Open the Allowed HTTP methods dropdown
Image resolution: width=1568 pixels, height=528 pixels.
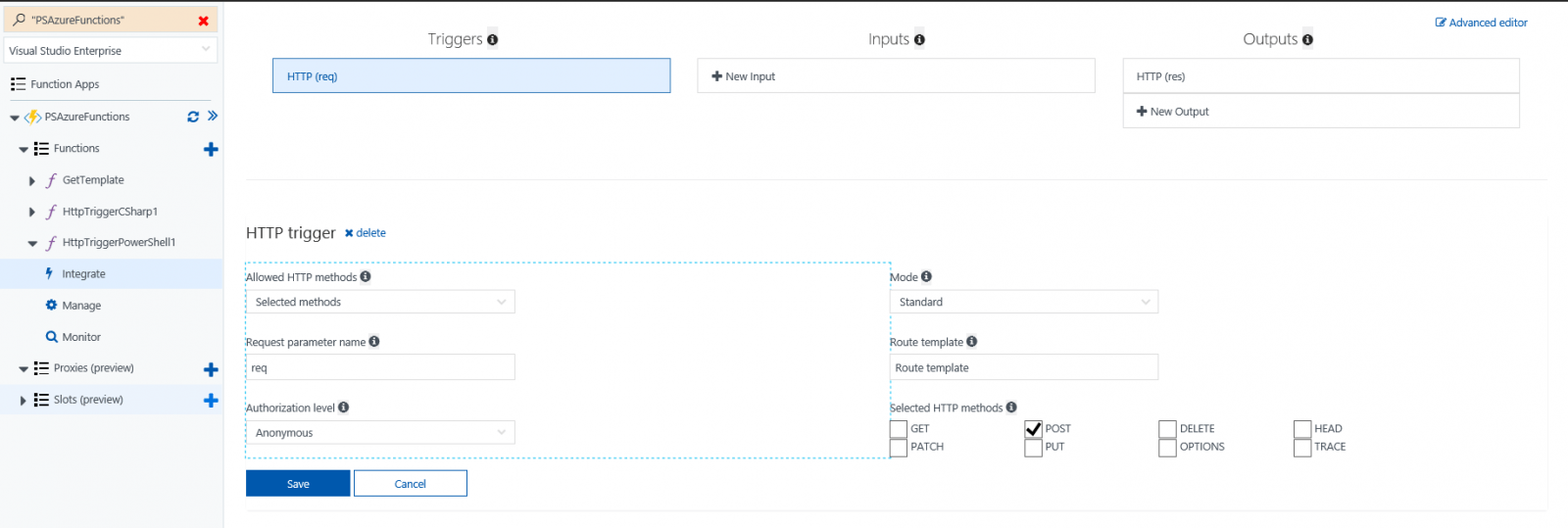380,302
